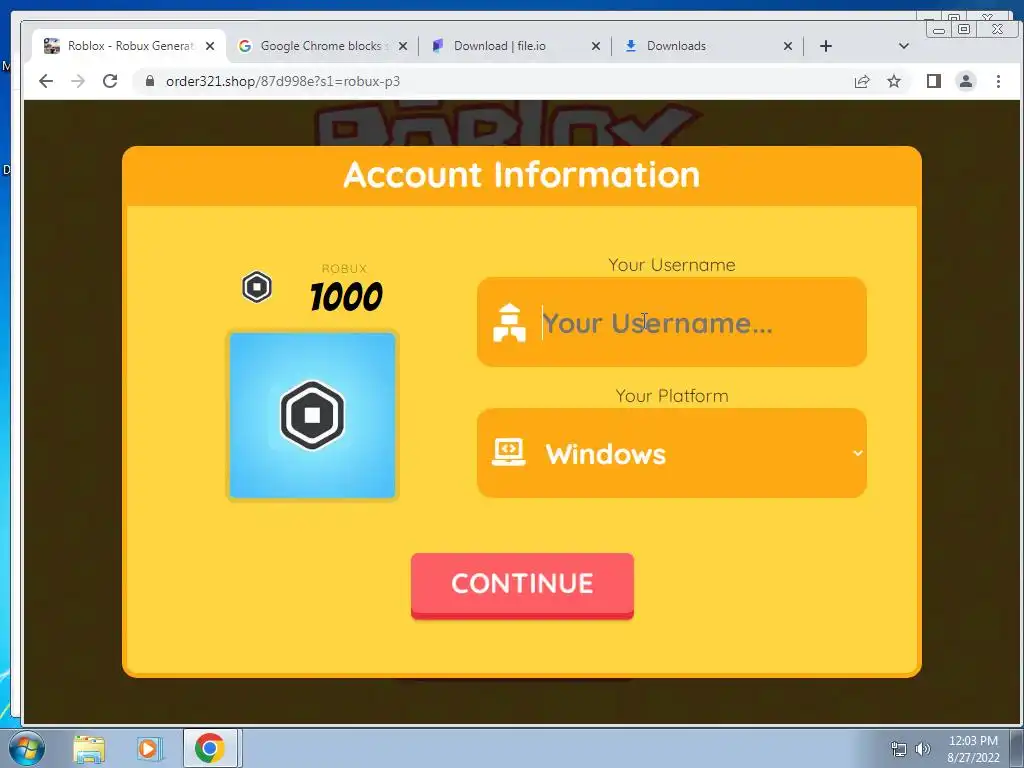
Task: Click the 1000 Robux amount text
Action: 346,297
